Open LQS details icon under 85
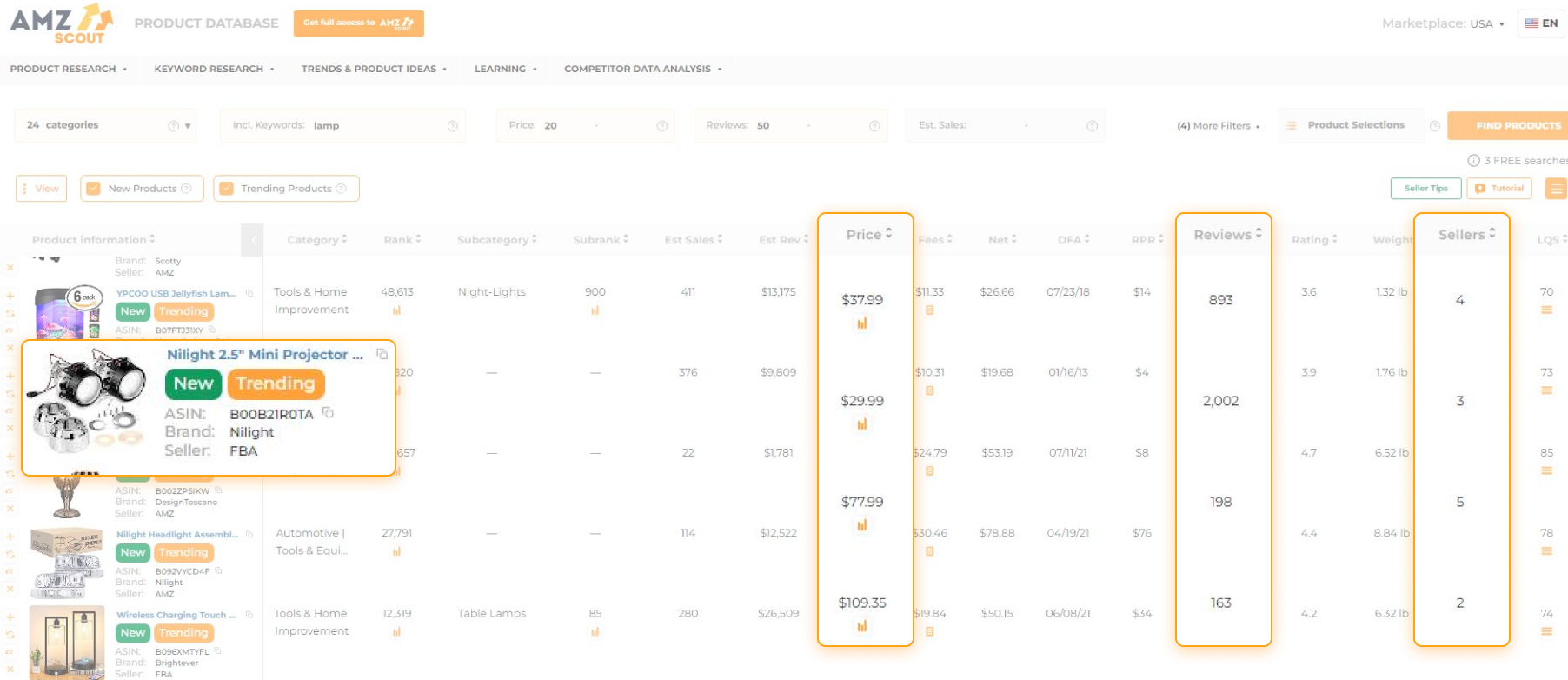The width and height of the screenshot is (1568, 680). pos(1546,471)
